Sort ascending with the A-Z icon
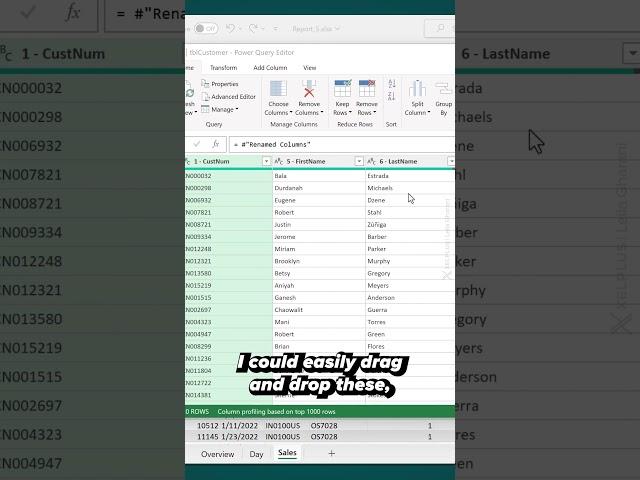640x480 pixels. pos(390,85)
